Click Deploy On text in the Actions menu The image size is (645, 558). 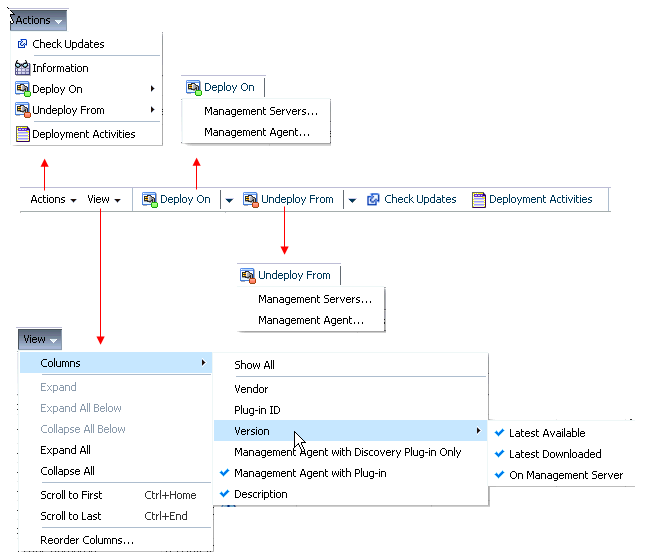(57, 89)
